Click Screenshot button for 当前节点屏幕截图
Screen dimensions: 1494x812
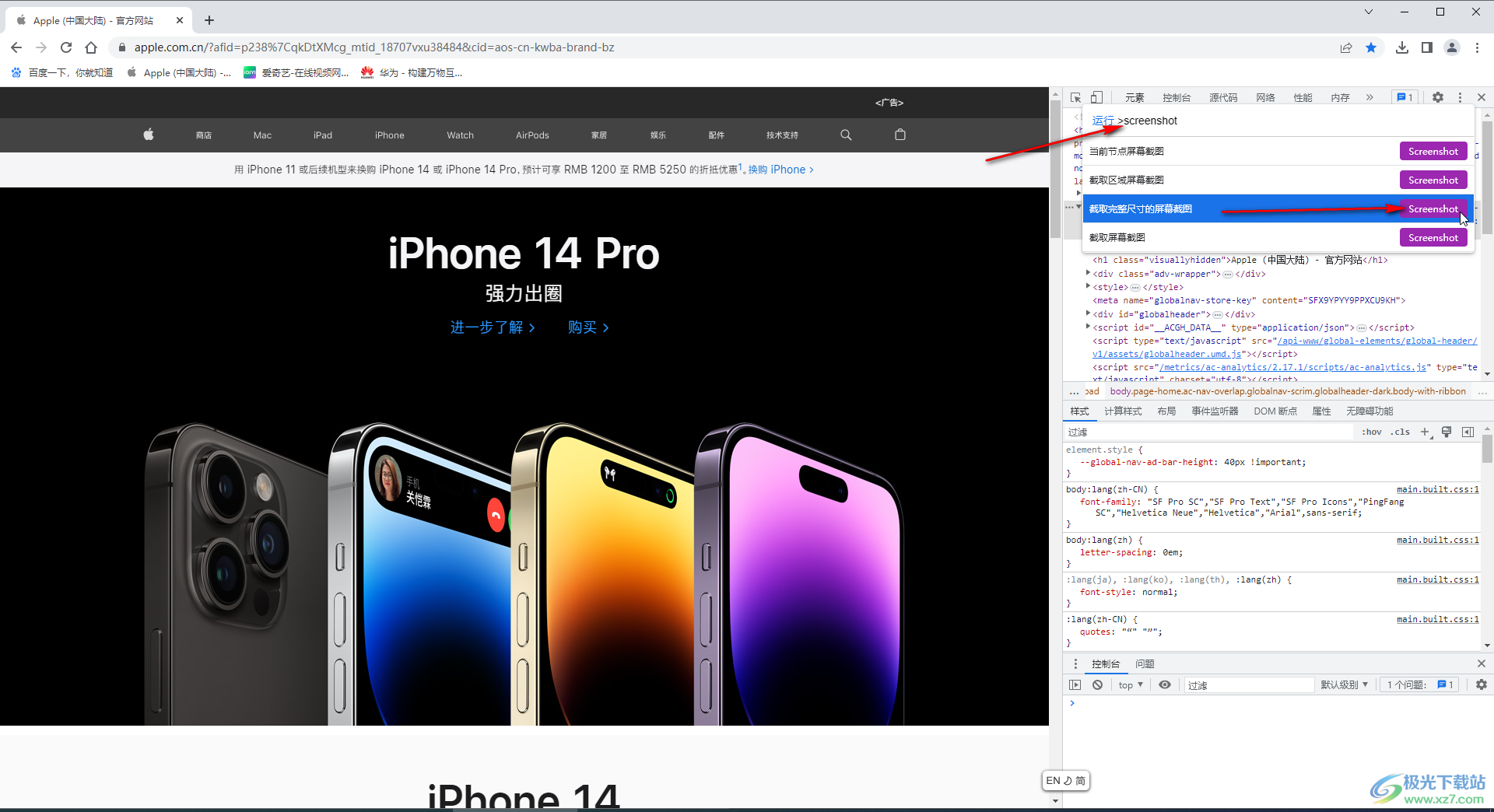(x=1433, y=151)
